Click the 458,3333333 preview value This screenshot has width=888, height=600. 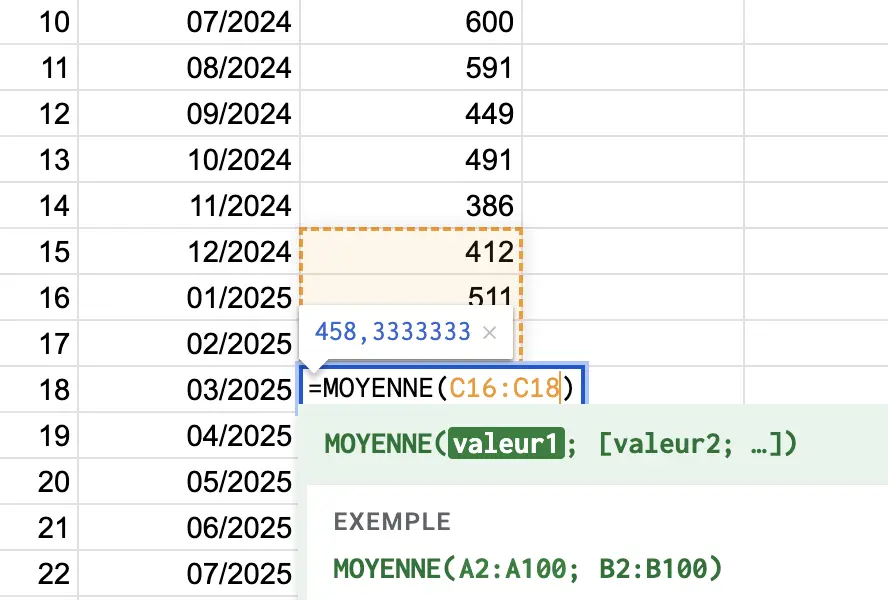coord(392,332)
